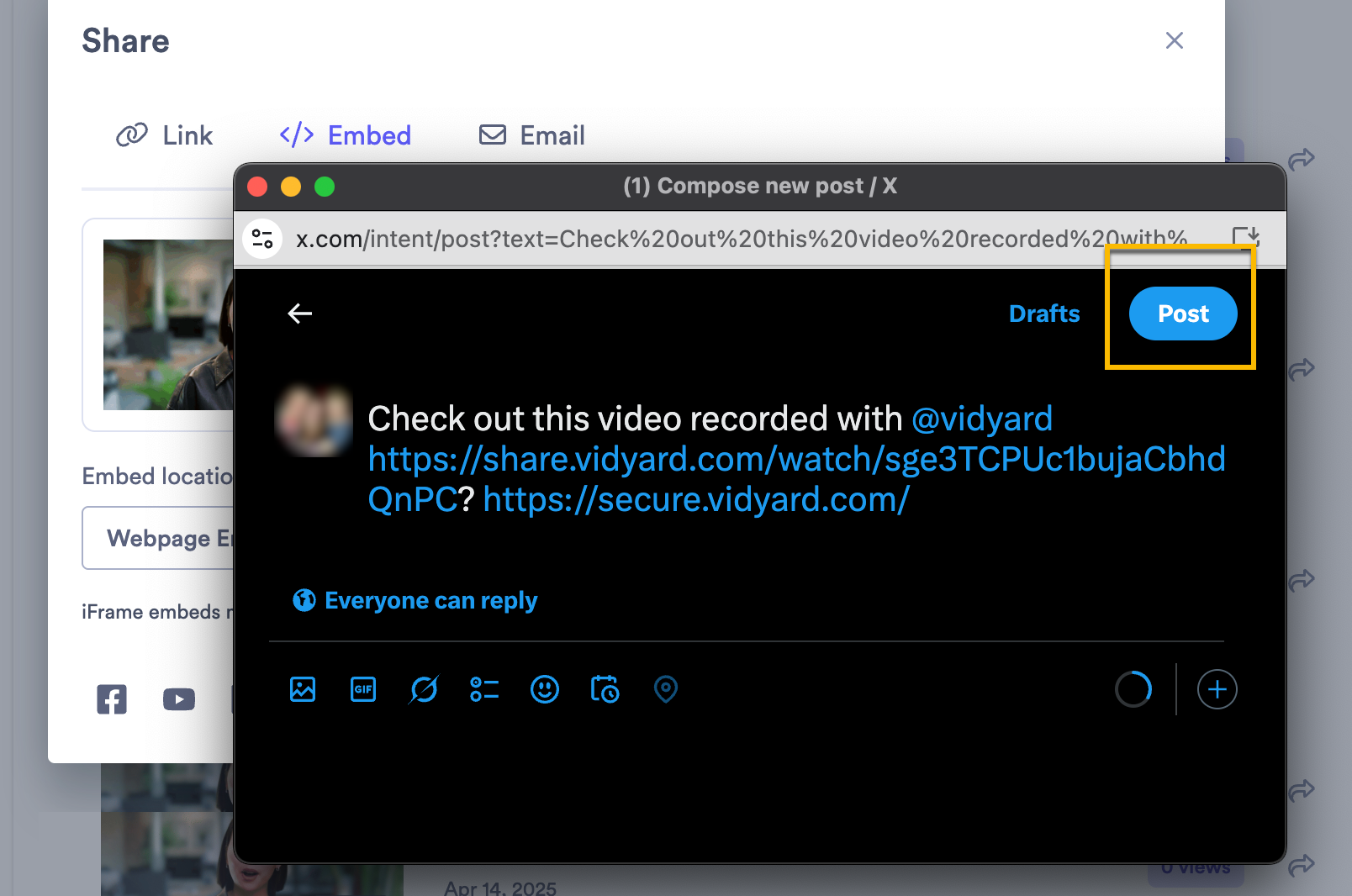Open Drafts in the X compose window
This screenshot has height=896, width=1352.
click(1044, 314)
